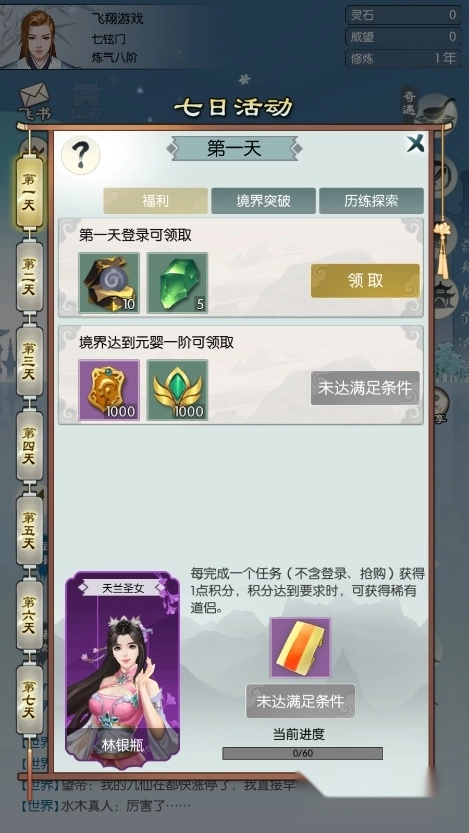Viewport: 469px width, 833px height.
Task: Open the player avatar portrait
Action: point(38,38)
